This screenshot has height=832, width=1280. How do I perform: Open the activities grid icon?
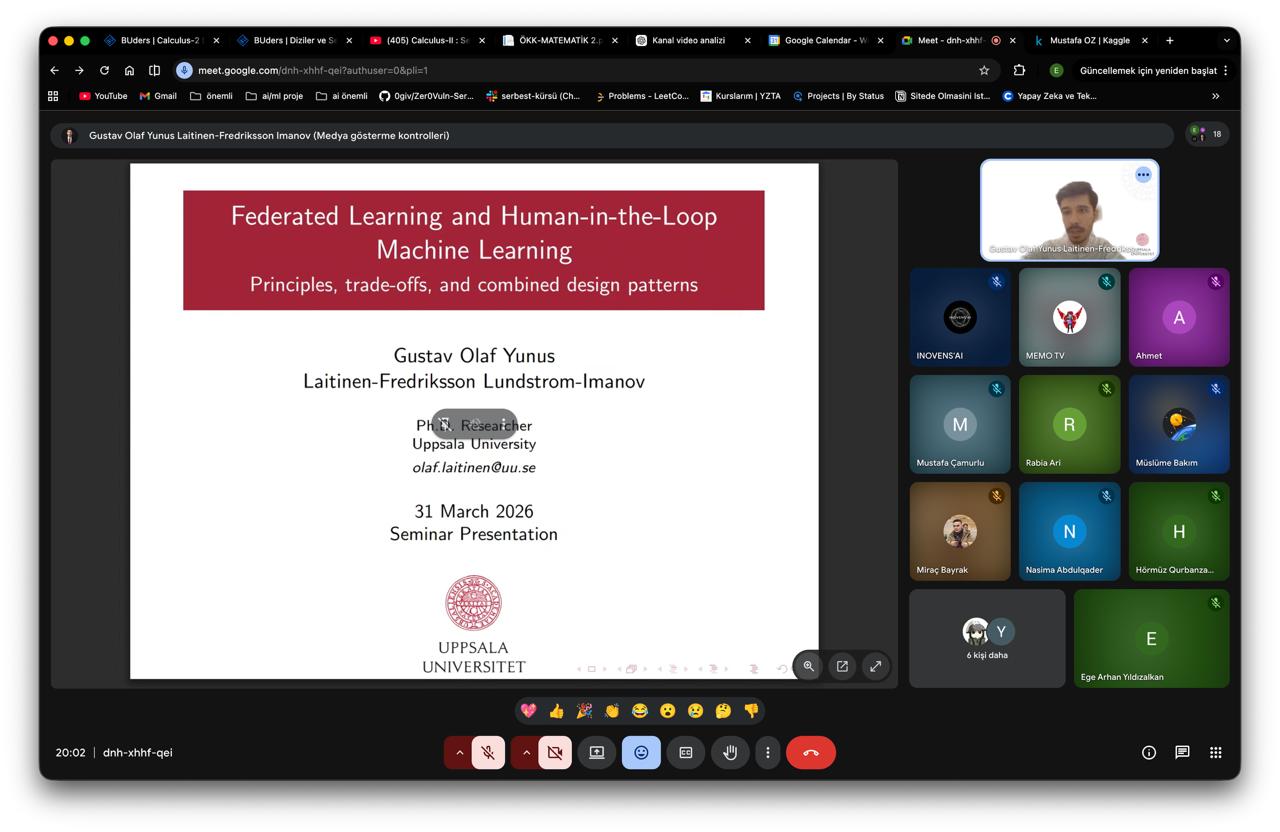tap(1216, 752)
